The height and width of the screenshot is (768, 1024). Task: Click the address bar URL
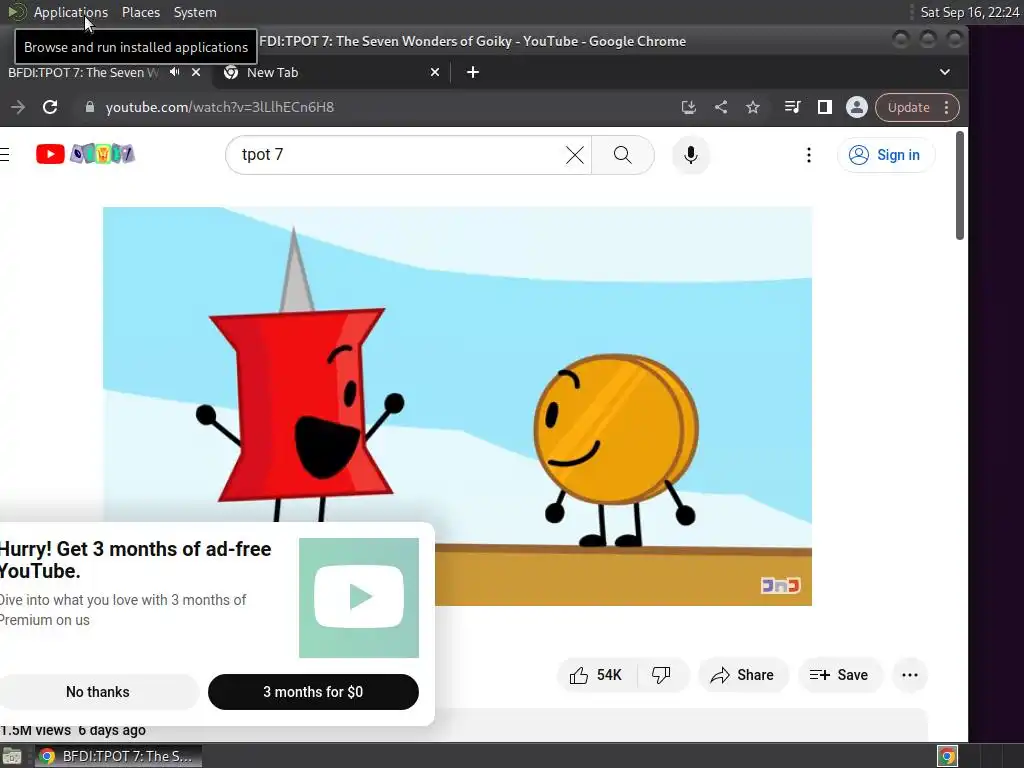[x=219, y=107]
